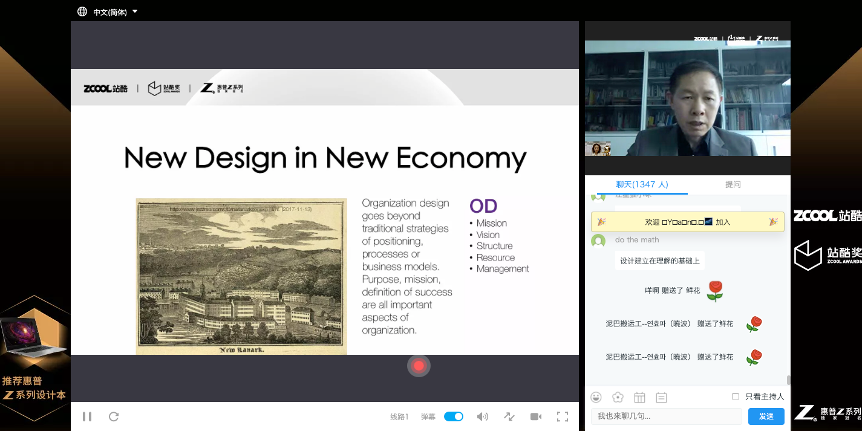Click the globe language icon
862x431 pixels.
[82, 12]
